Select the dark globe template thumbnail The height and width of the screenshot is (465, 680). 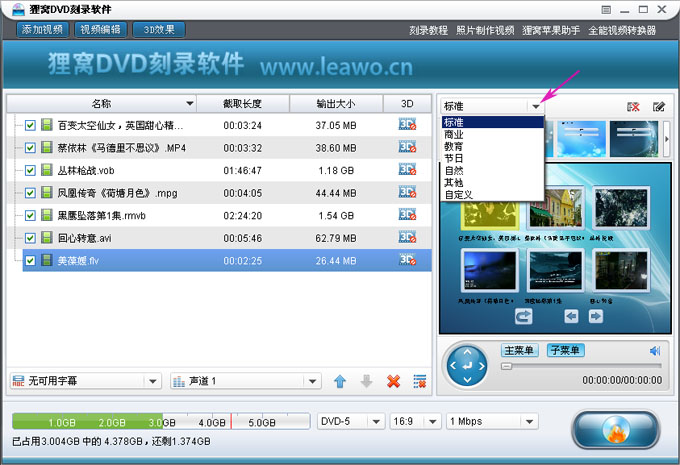coord(634,138)
